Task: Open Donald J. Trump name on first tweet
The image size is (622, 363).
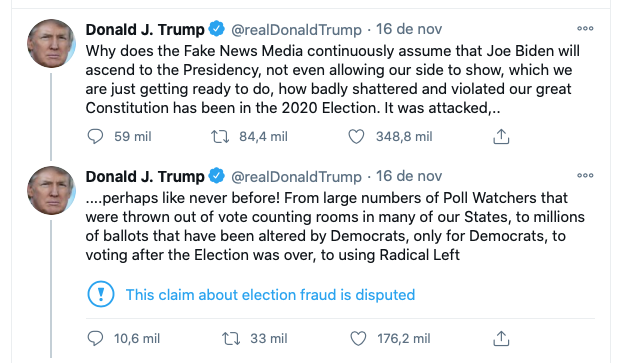Action: pos(145,30)
